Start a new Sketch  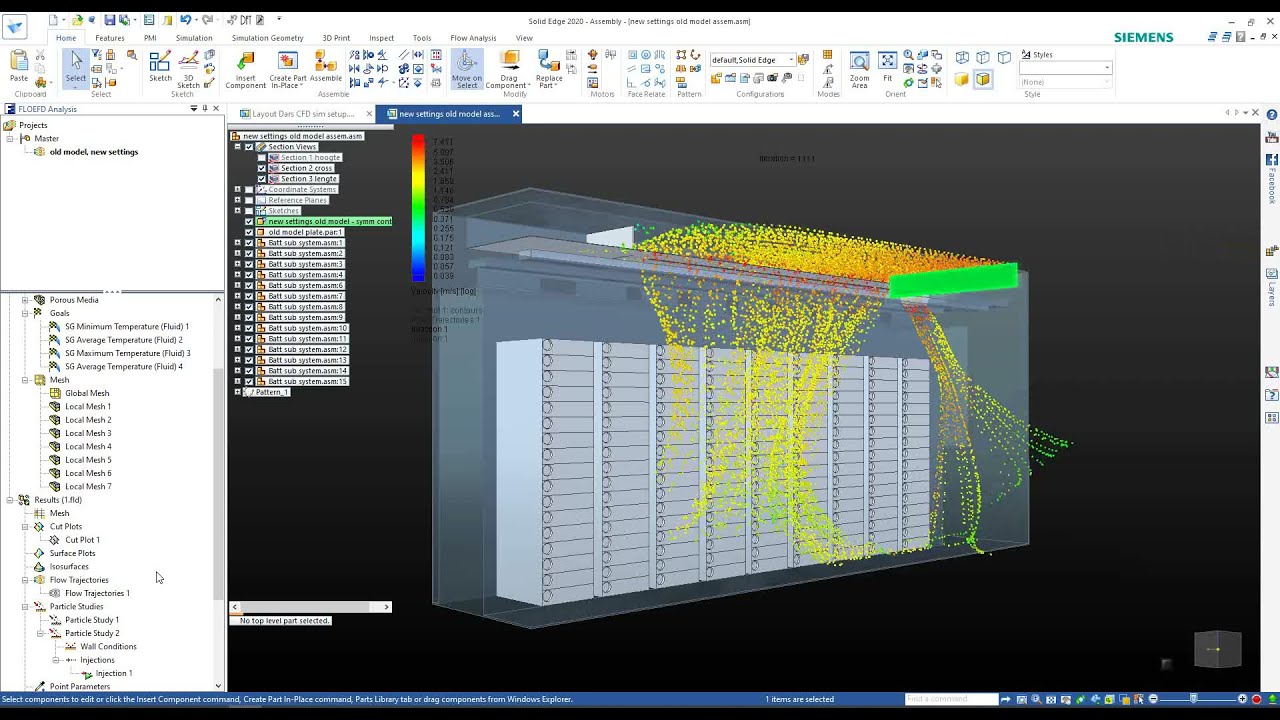coord(160,66)
